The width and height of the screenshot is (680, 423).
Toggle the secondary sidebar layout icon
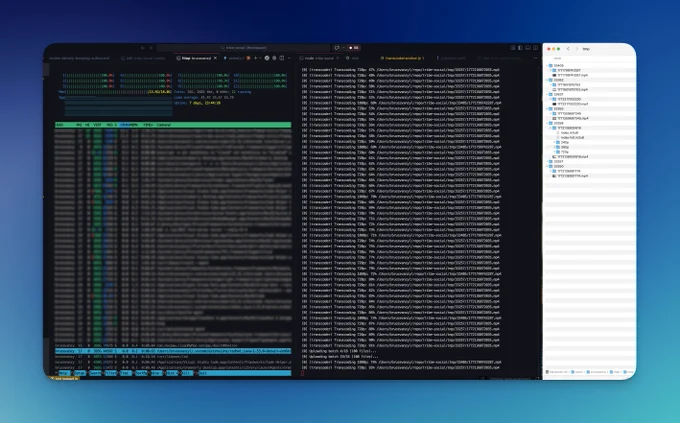pyautogui.click(x=536, y=48)
